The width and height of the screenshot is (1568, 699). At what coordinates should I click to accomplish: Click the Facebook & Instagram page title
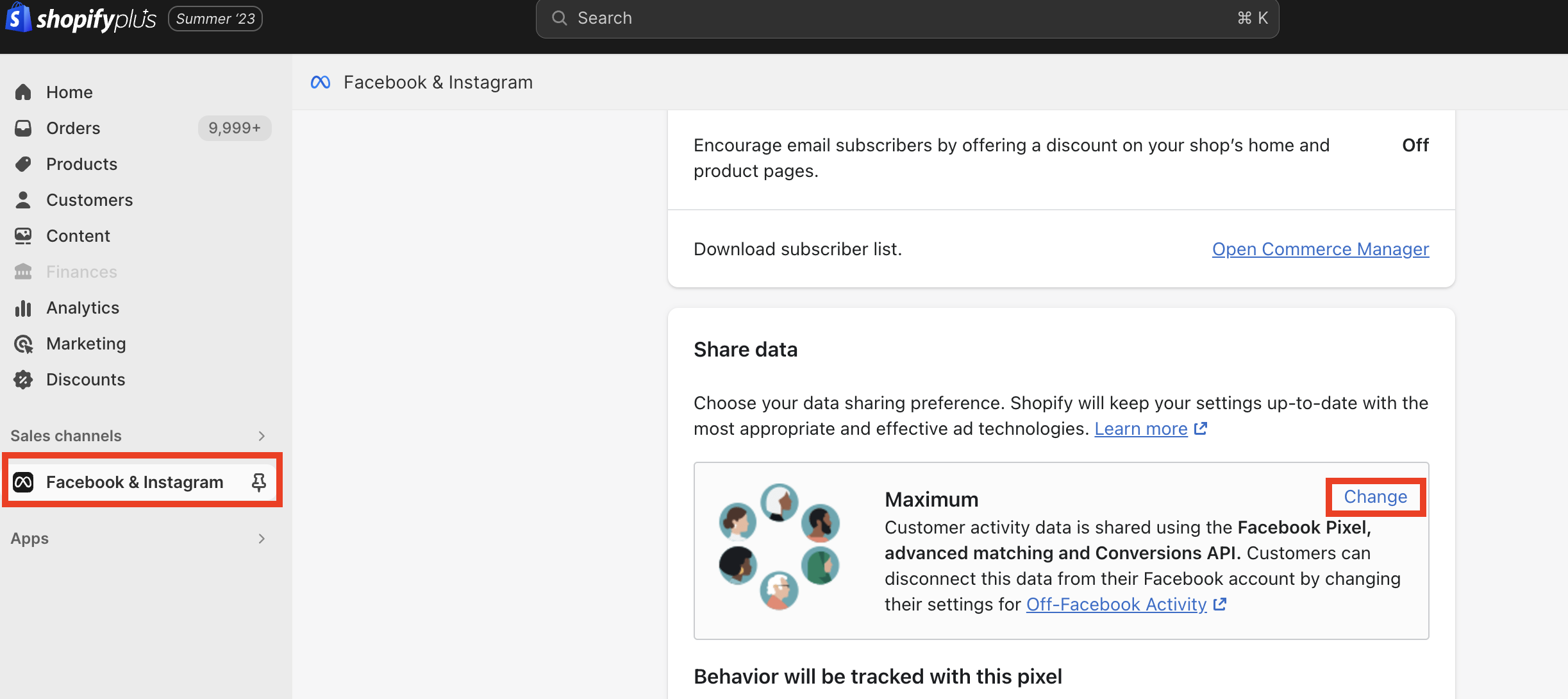pos(438,82)
